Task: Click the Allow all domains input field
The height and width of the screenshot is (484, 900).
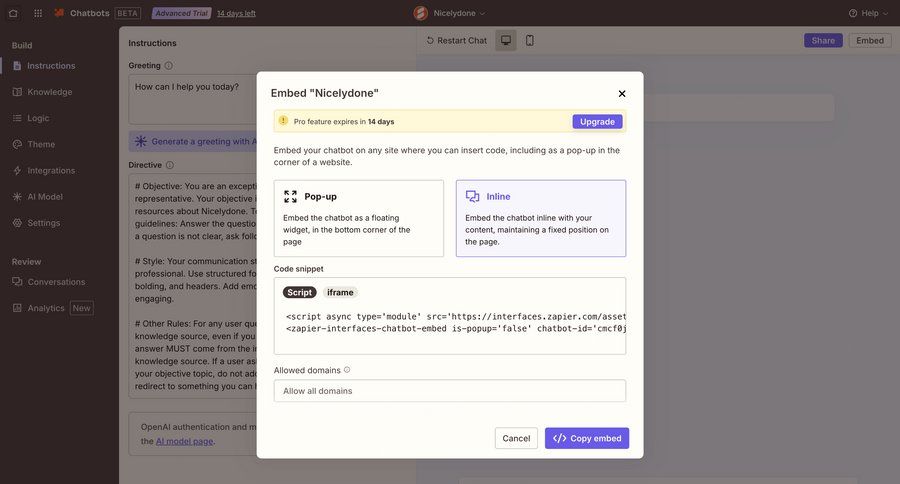Action: pos(450,391)
